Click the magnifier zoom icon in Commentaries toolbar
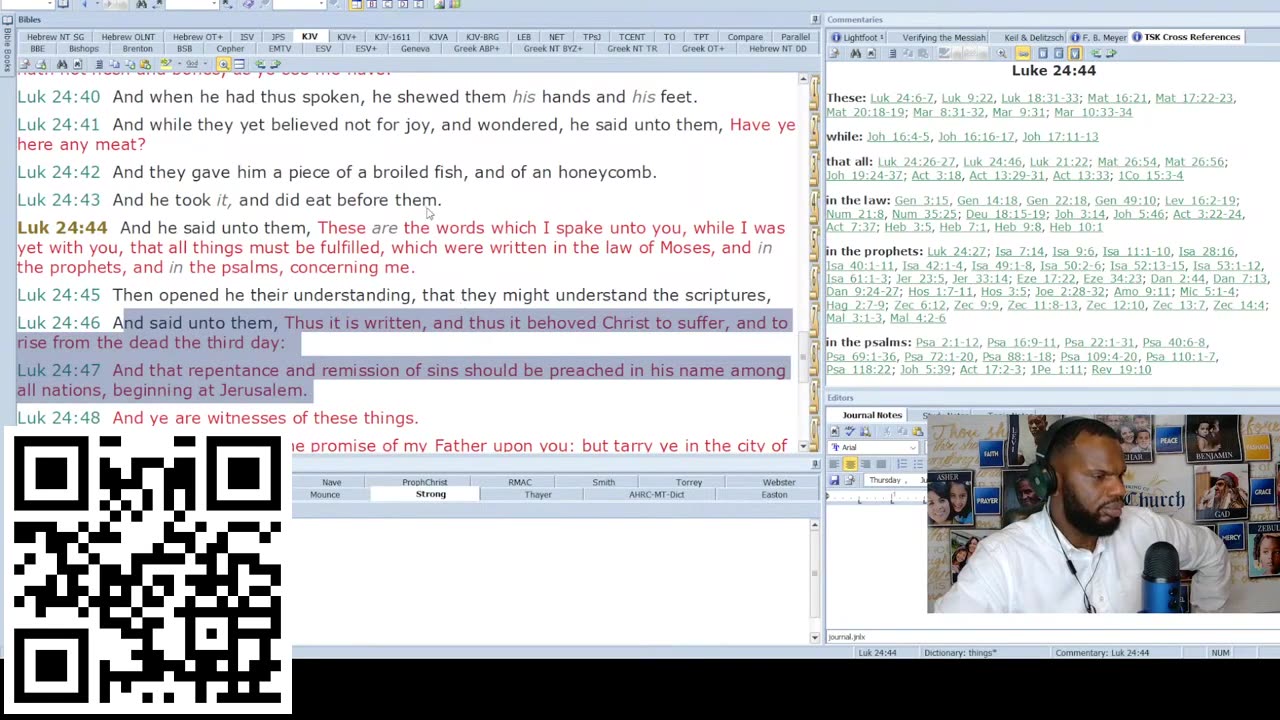Image resolution: width=1280 pixels, height=720 pixels. point(1002,53)
